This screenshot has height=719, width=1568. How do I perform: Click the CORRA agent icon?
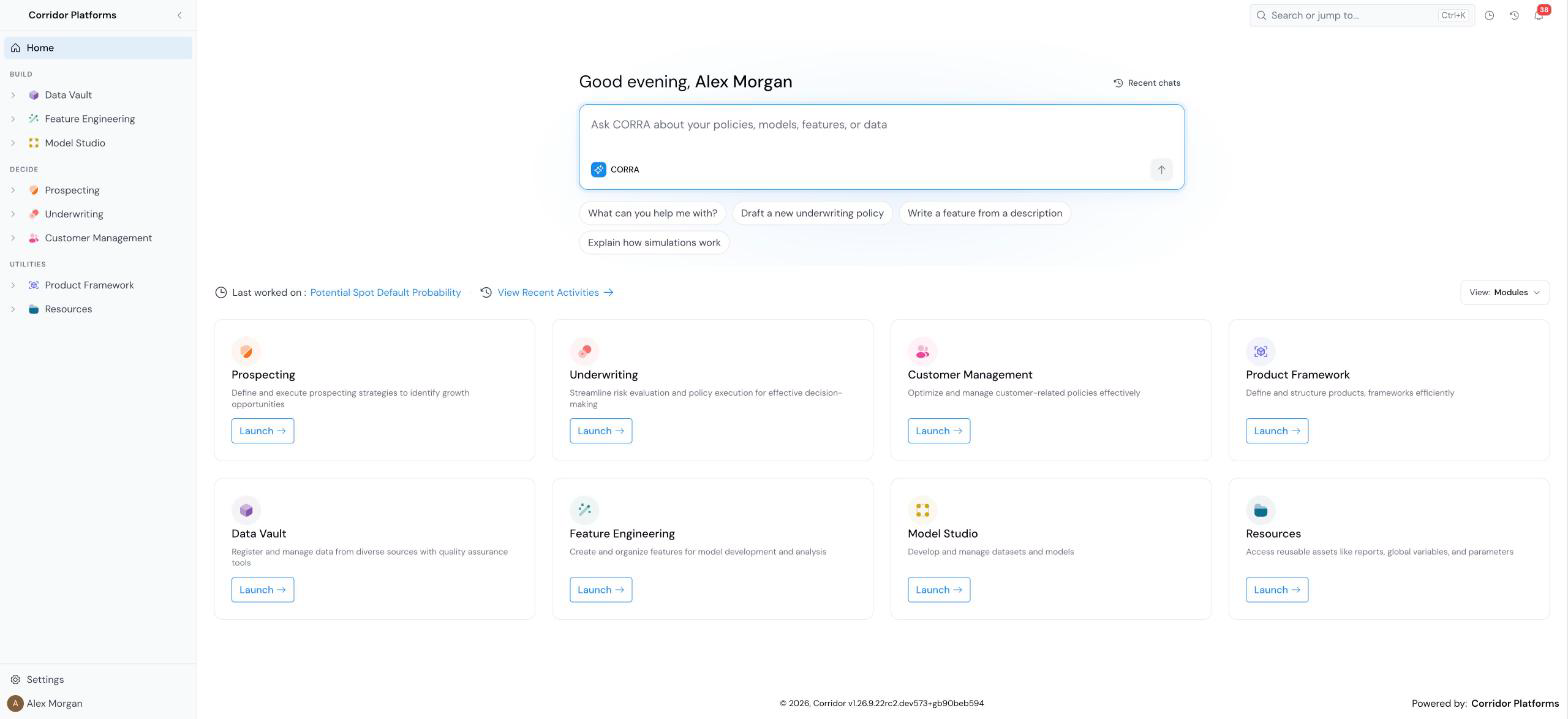pyautogui.click(x=598, y=170)
